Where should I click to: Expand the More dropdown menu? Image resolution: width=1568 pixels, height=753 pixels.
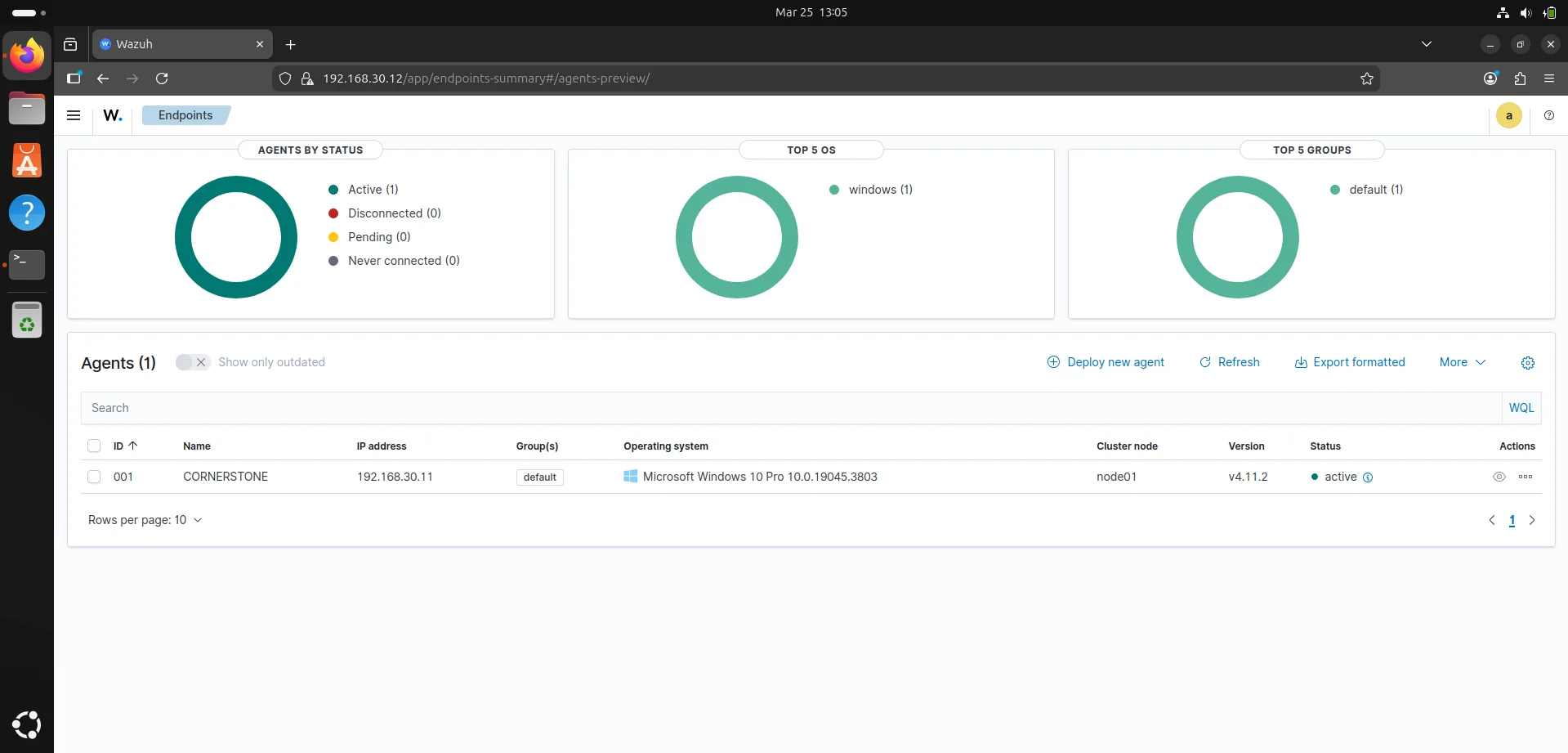(1462, 362)
